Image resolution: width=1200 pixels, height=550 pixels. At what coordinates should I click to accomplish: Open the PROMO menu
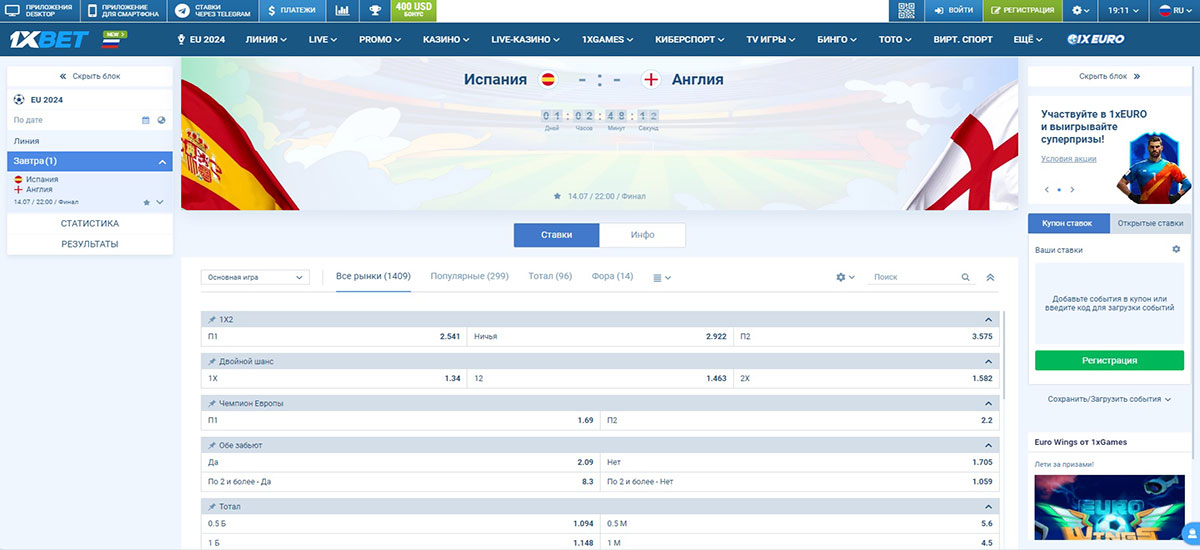pyautogui.click(x=380, y=40)
